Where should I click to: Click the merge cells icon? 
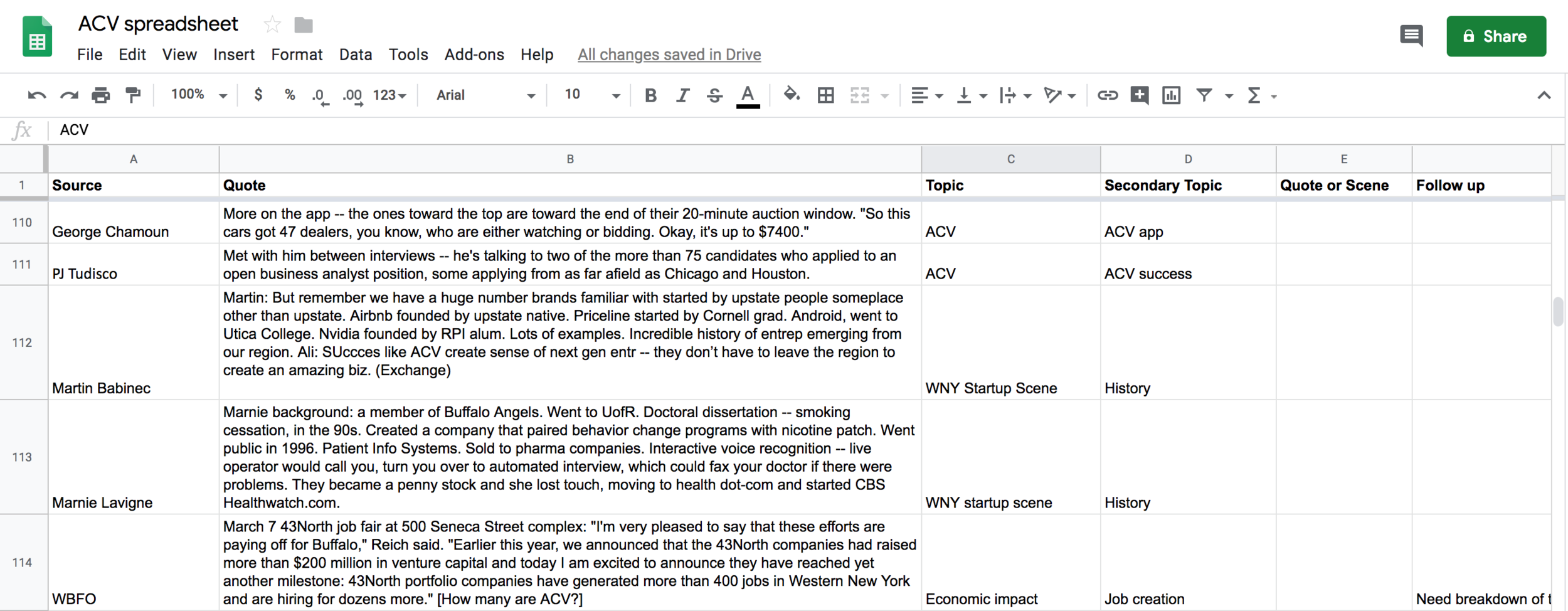(x=860, y=95)
